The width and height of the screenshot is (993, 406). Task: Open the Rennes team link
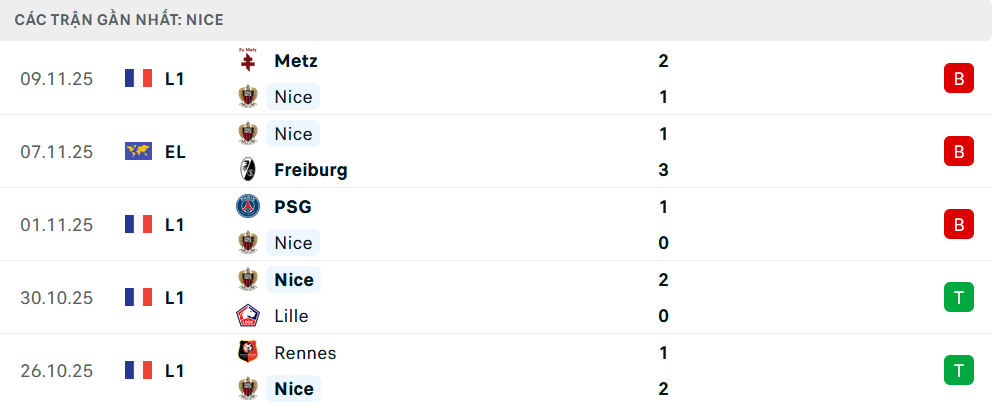coord(304,353)
